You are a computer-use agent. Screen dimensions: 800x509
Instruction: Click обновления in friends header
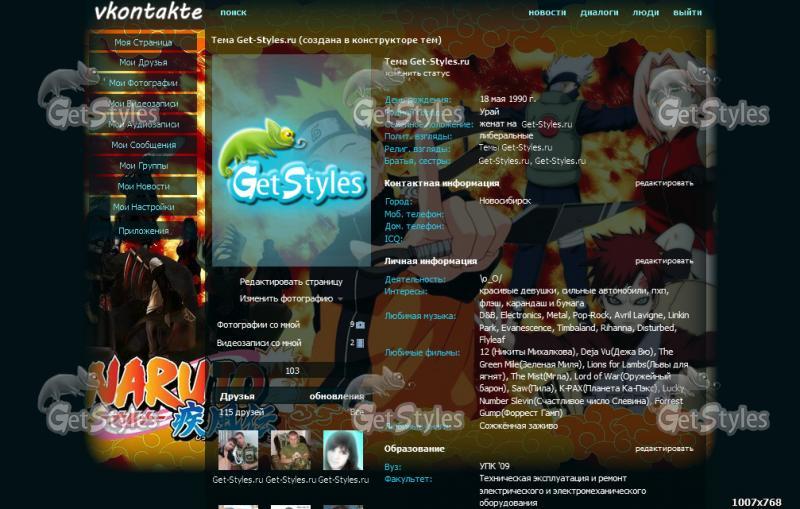click(337, 396)
